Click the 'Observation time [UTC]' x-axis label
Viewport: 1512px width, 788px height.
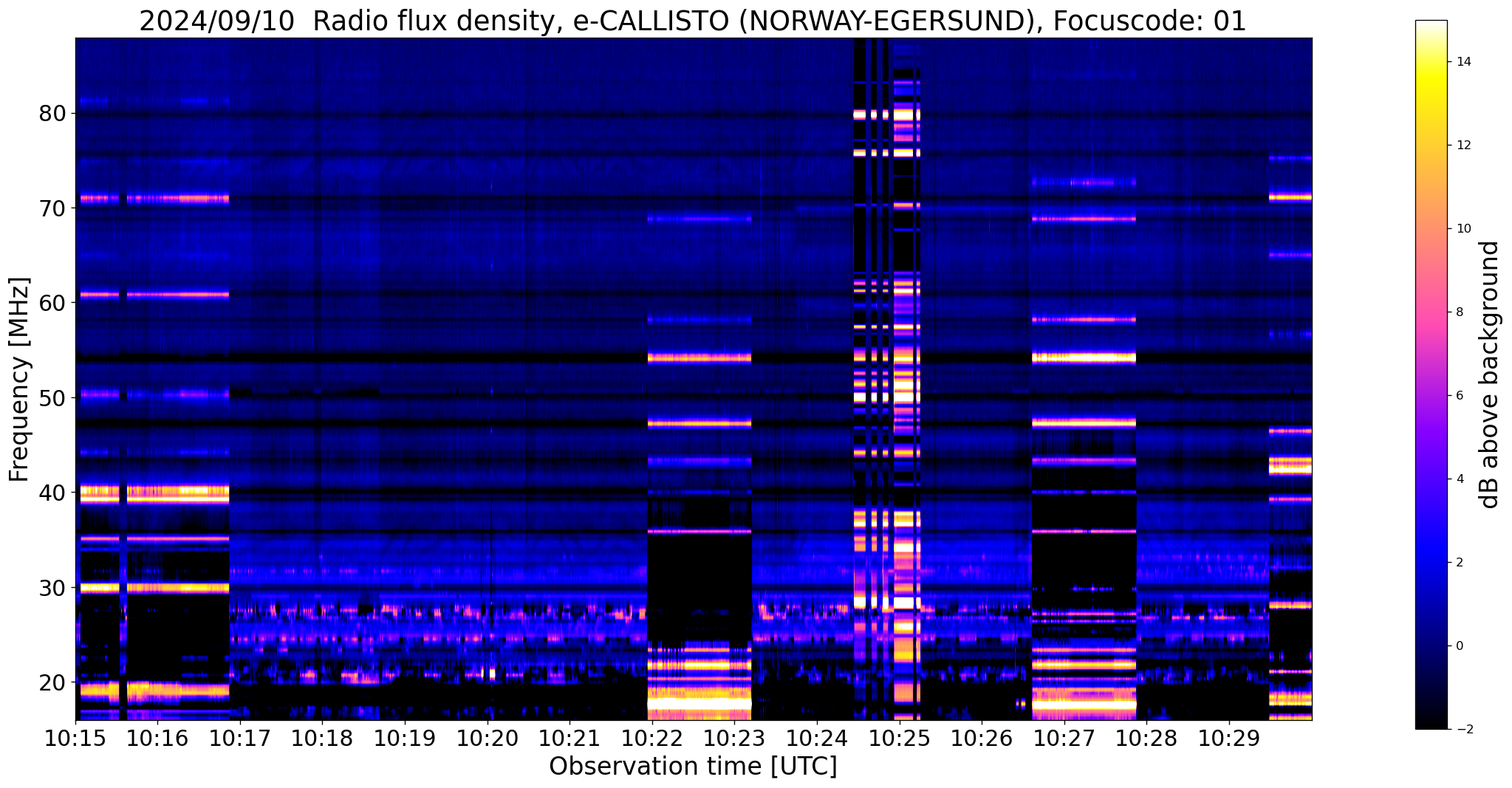693,767
